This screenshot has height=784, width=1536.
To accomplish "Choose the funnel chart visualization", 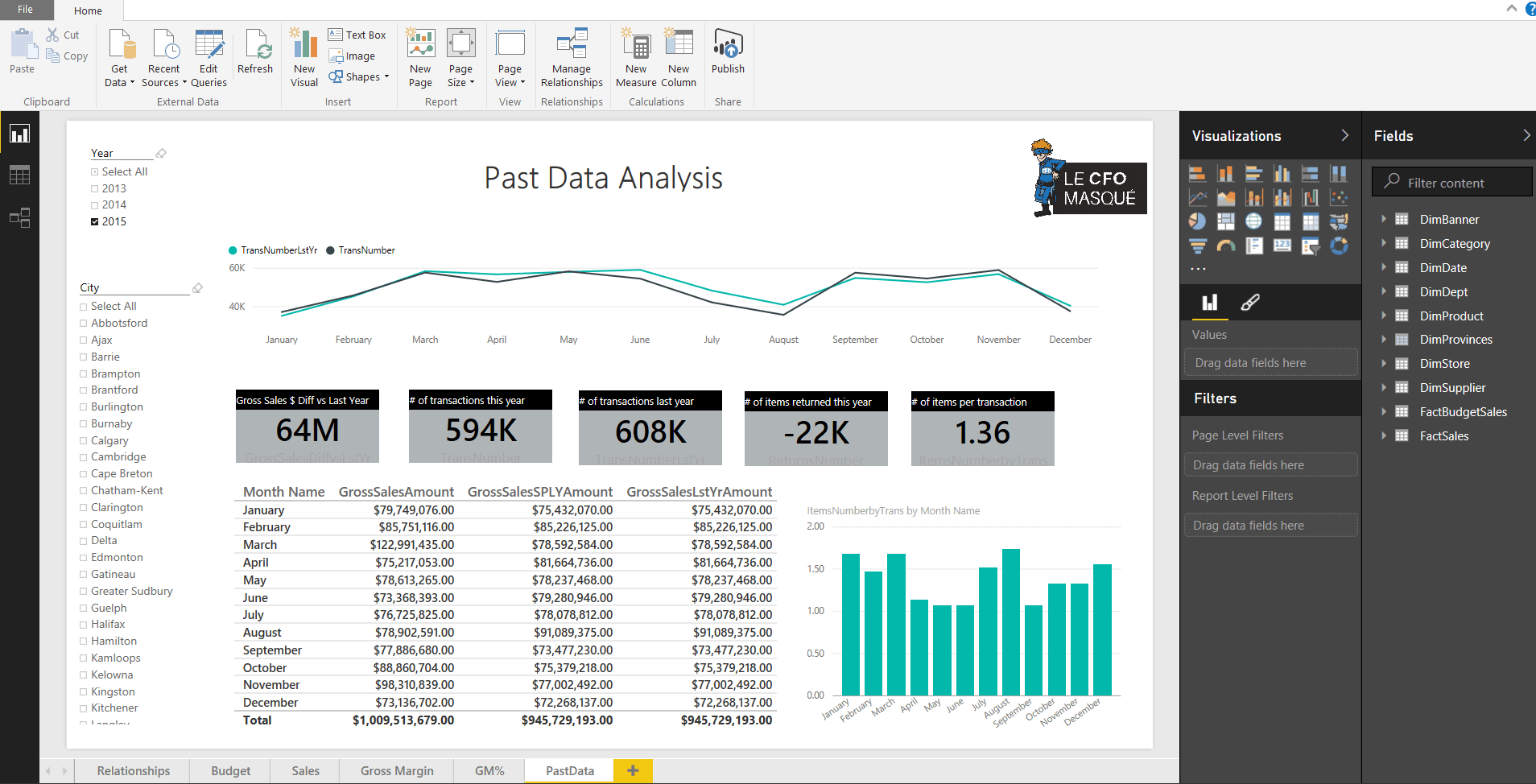I will tap(1198, 246).
